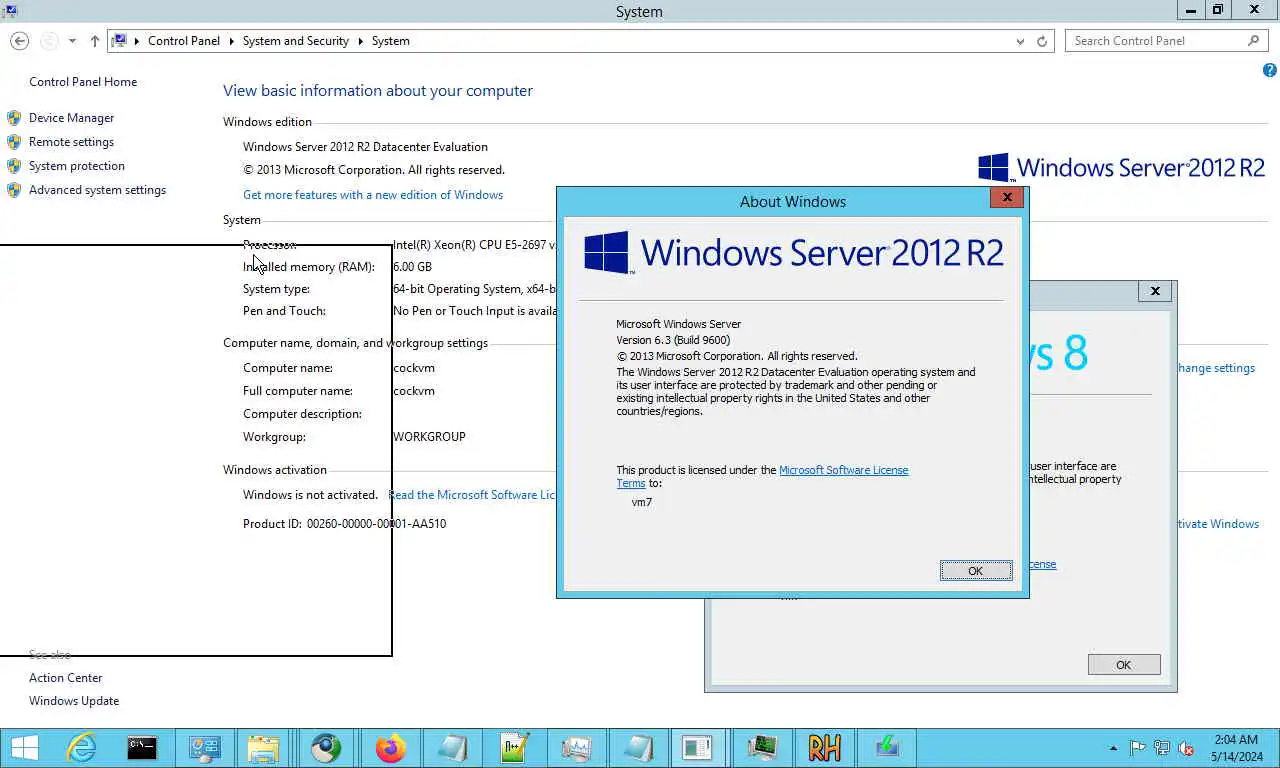
Task: Open Microsoft Software License link in About Windows
Action: 844,470
